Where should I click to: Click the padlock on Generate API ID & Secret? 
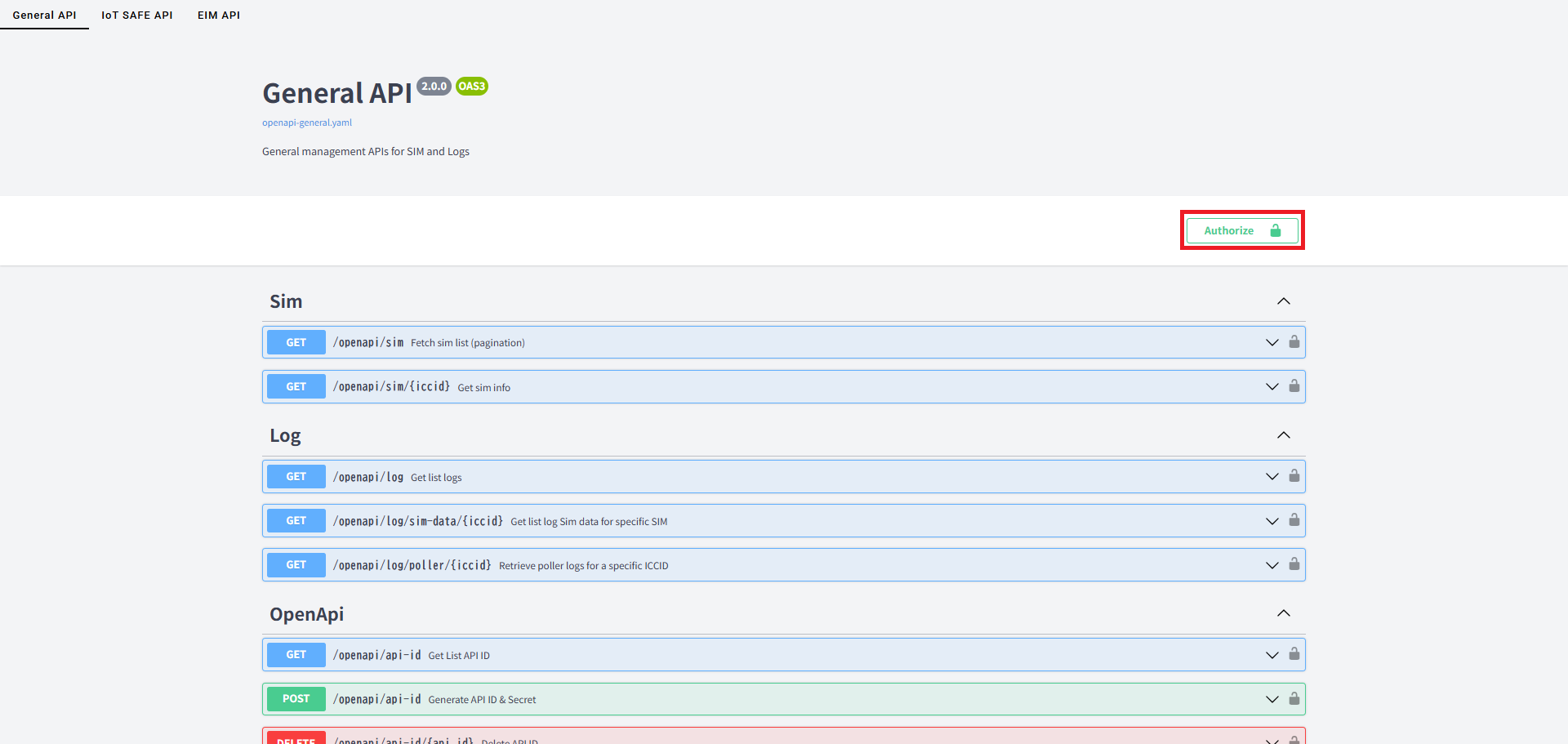(1294, 698)
